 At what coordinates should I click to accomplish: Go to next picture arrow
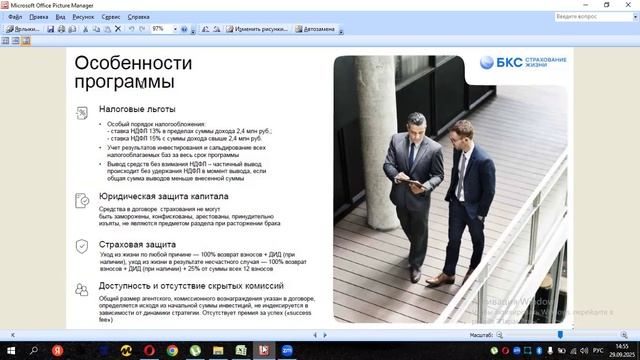325,335
